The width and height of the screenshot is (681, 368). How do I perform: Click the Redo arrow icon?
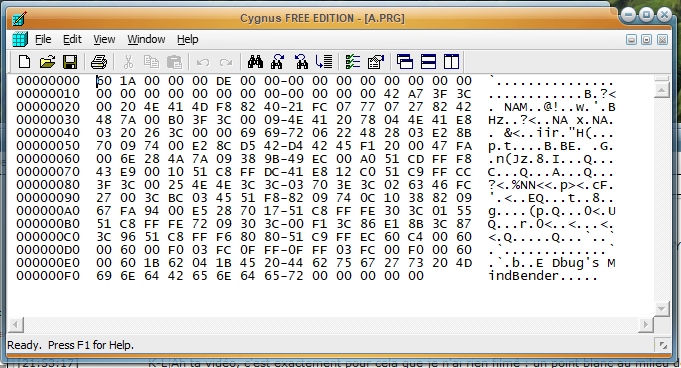coord(226,63)
